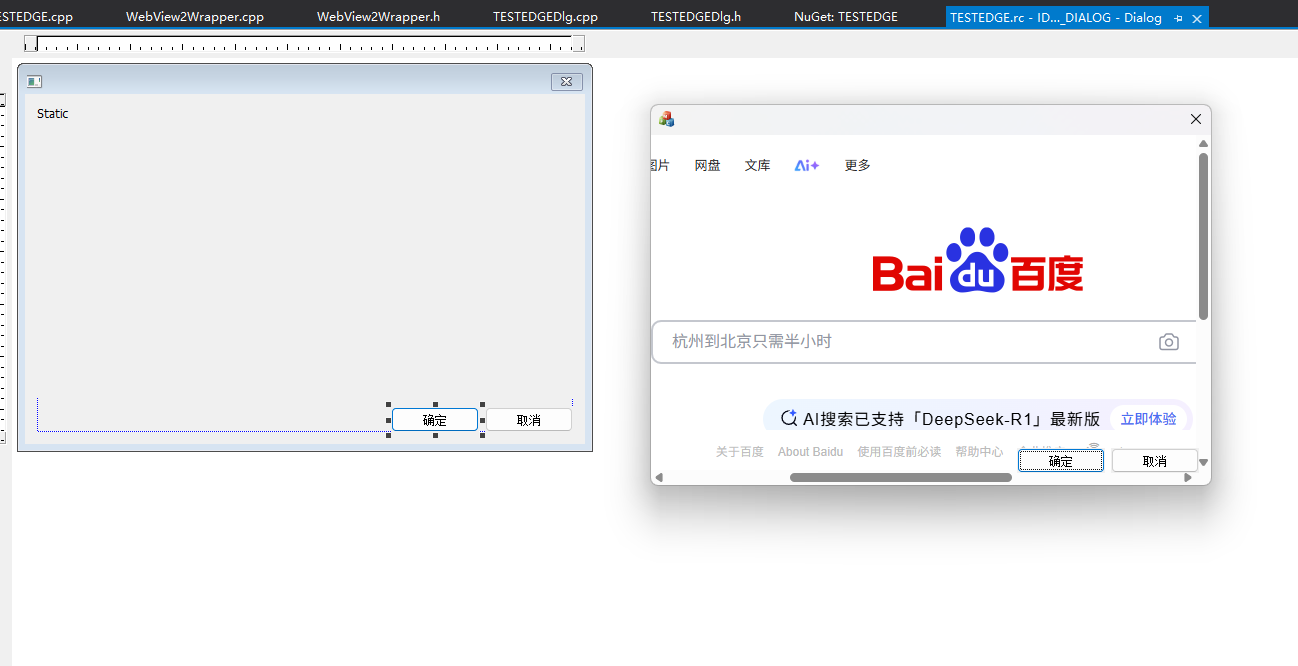The height and width of the screenshot is (666, 1298).
Task: Pin the TESTEDGE.rc document tab
Action: coord(1179,18)
